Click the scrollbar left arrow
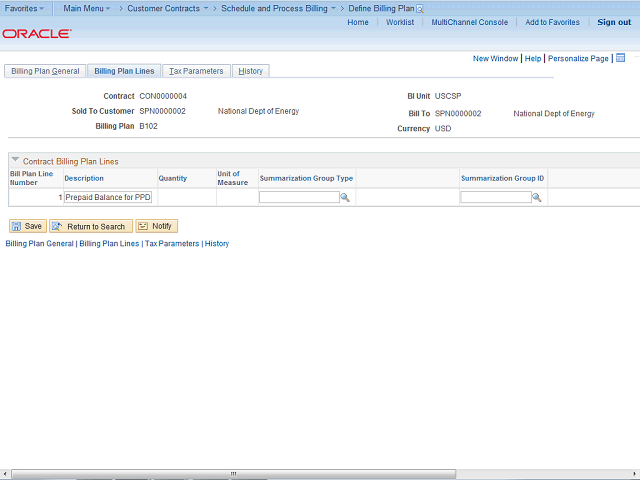The image size is (640, 480). tap(4, 474)
